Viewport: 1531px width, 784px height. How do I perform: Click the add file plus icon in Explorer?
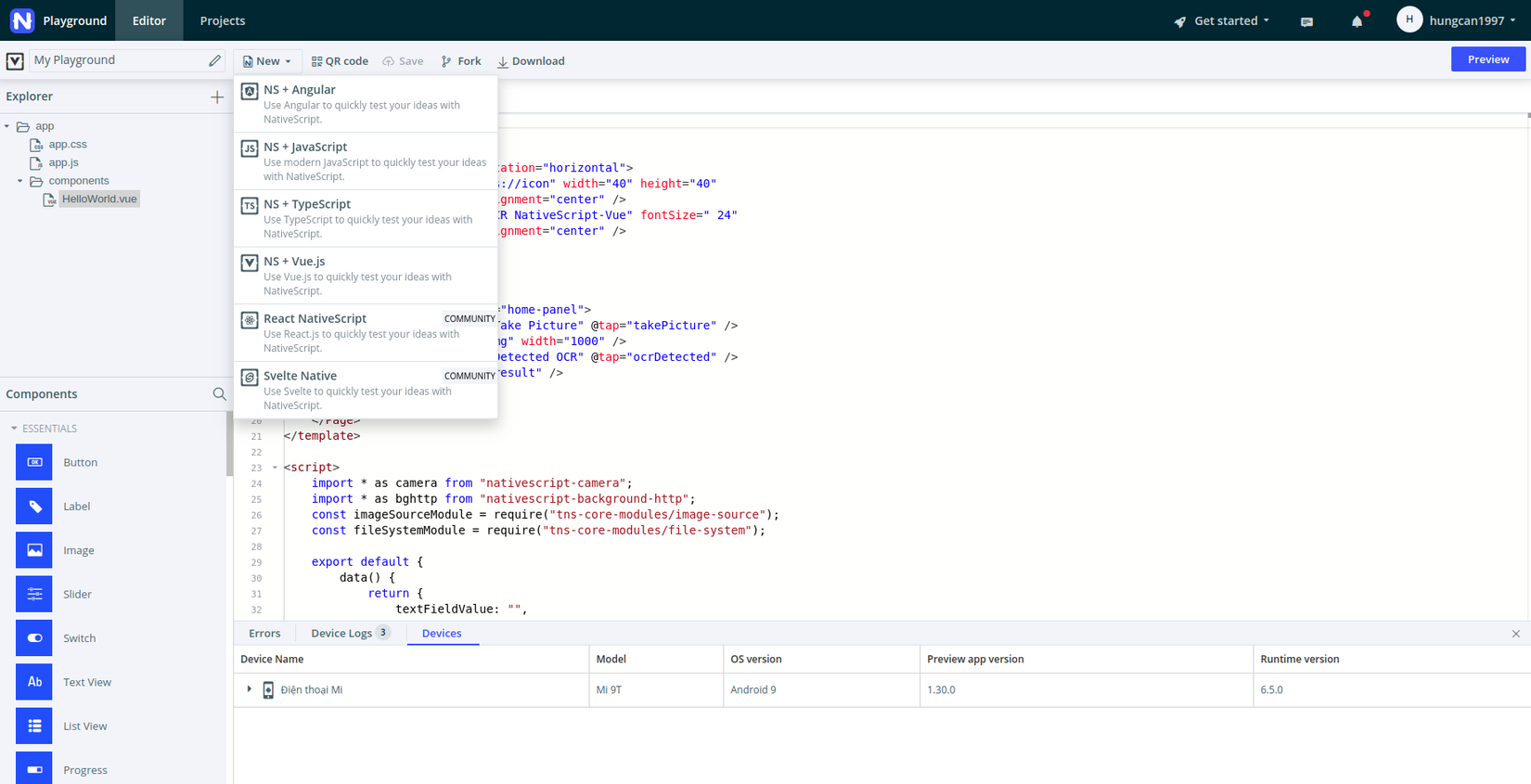pos(217,96)
